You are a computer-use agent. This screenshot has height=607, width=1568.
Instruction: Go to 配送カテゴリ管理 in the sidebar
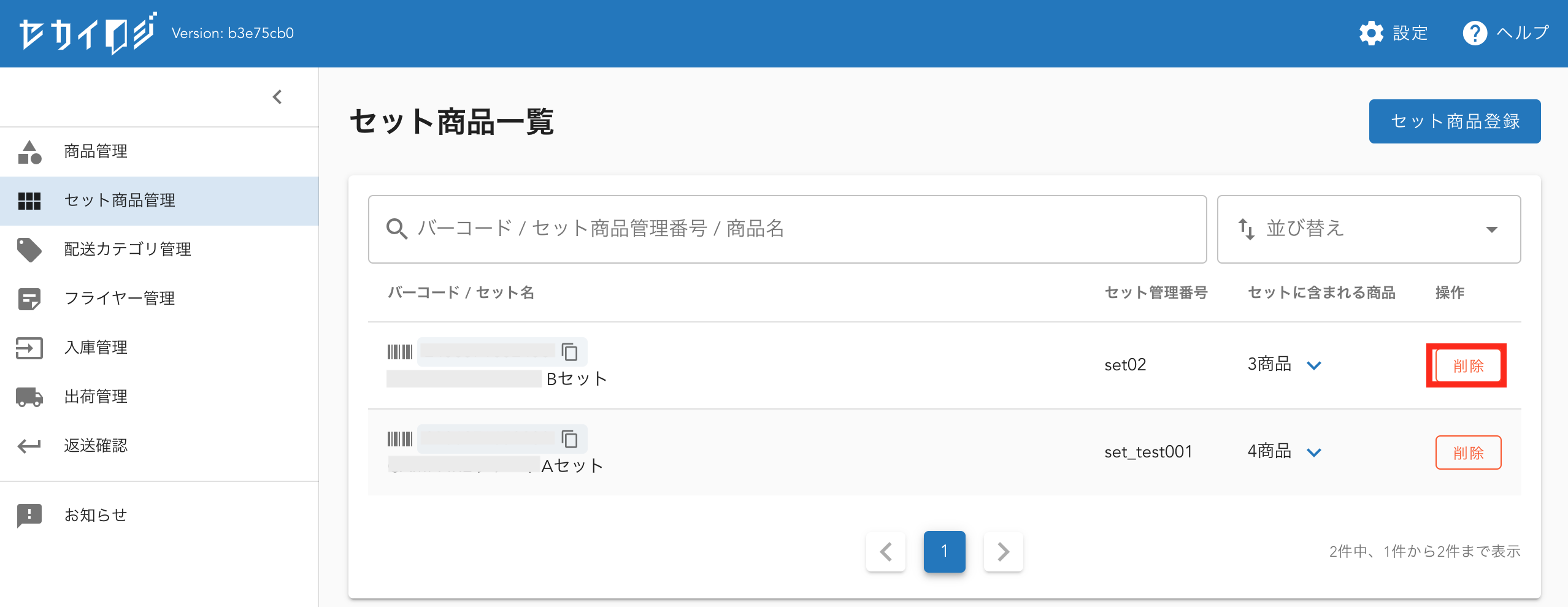coord(128,249)
